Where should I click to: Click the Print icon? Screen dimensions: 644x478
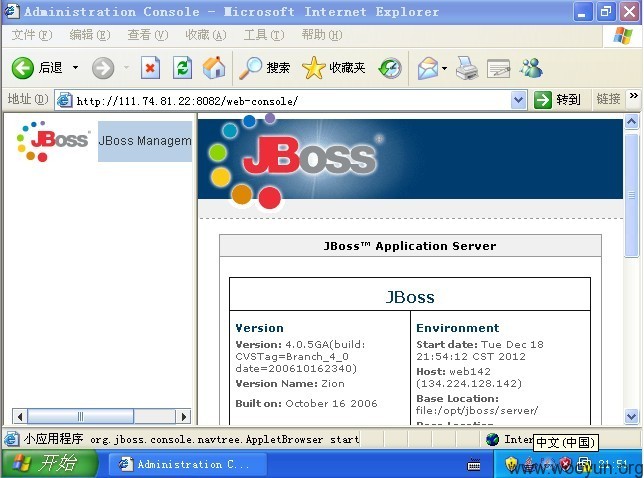[x=467, y=68]
